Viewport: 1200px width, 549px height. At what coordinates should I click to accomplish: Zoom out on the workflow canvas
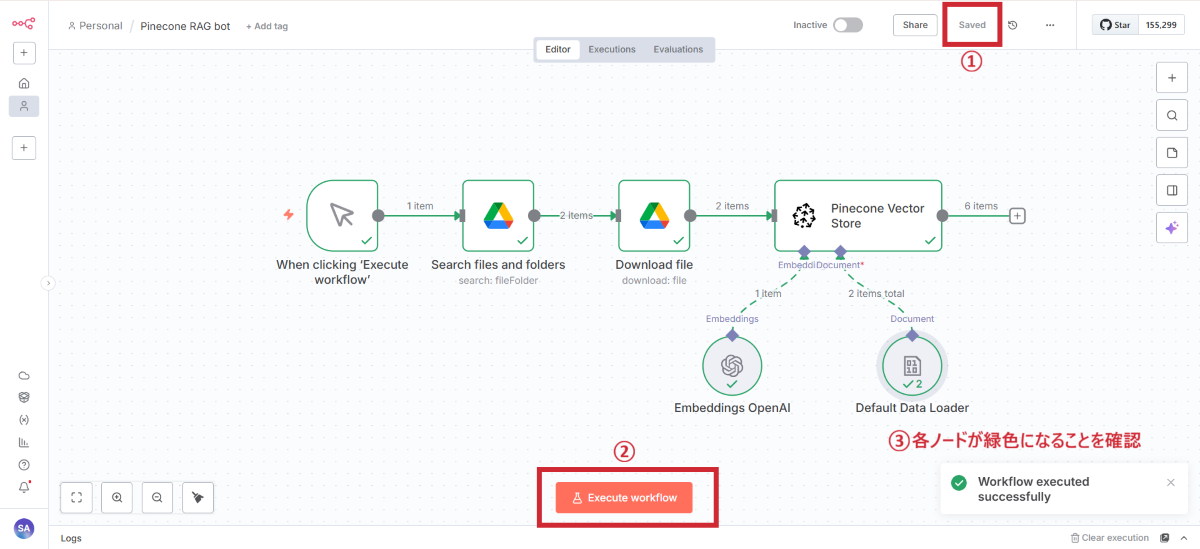(157, 497)
